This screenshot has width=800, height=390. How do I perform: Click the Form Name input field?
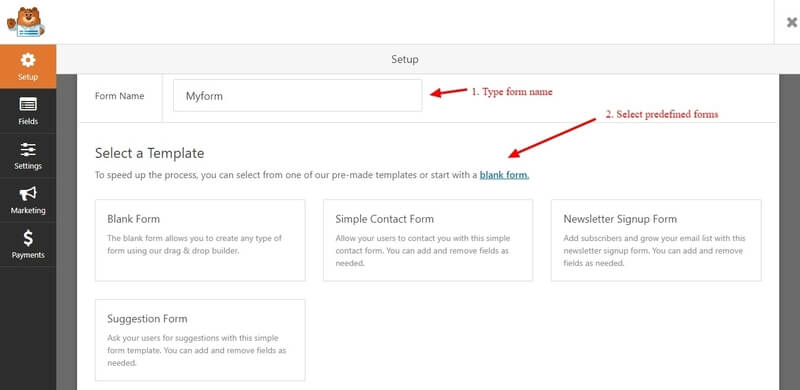(297, 95)
